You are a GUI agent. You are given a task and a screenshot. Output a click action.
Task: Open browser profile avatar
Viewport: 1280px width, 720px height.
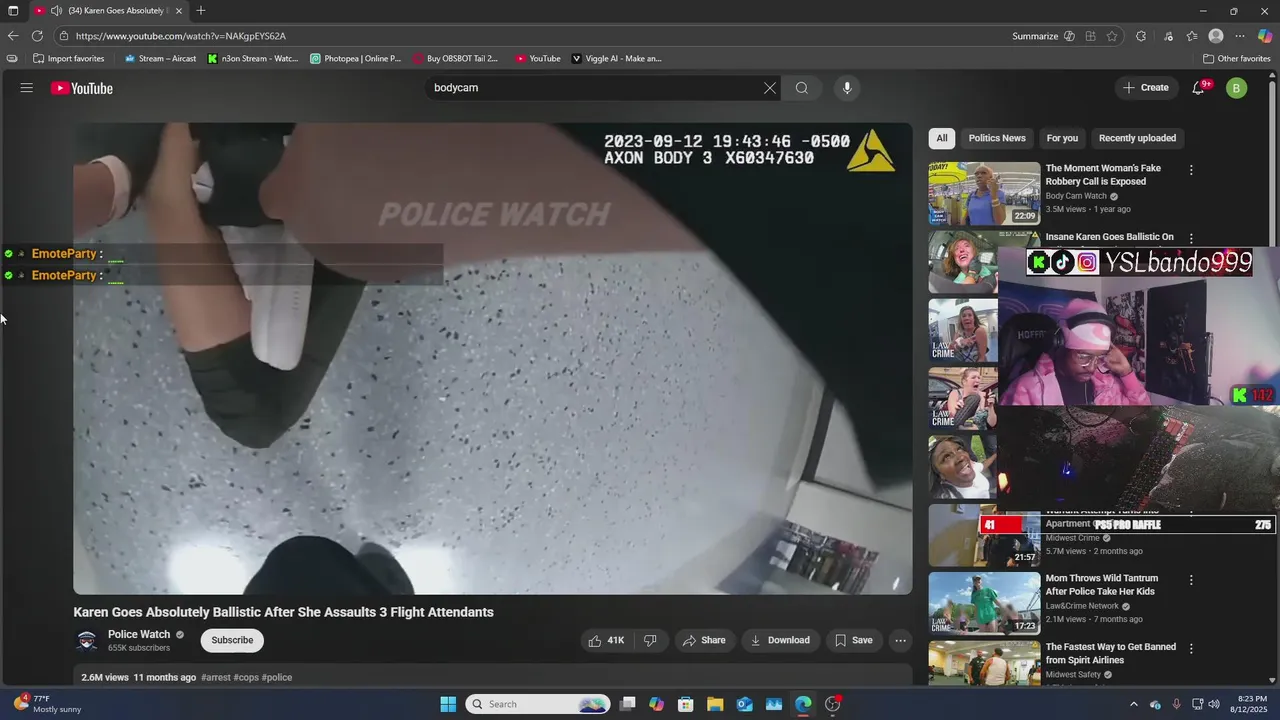1216,36
